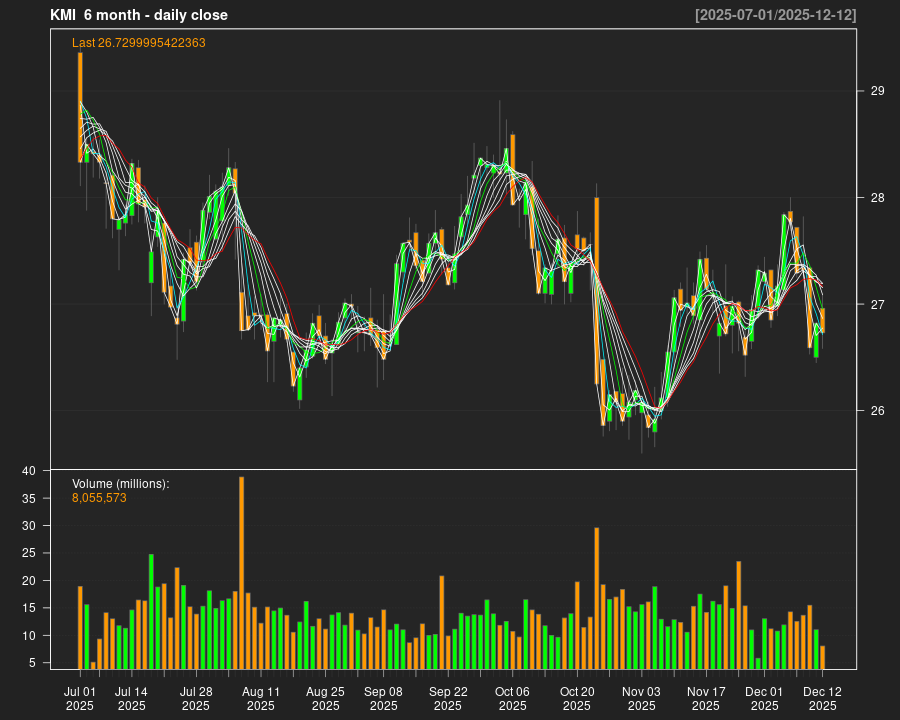The height and width of the screenshot is (720, 900).
Task: Select the Sep 22 2025 date marker
Action: (x=448, y=698)
